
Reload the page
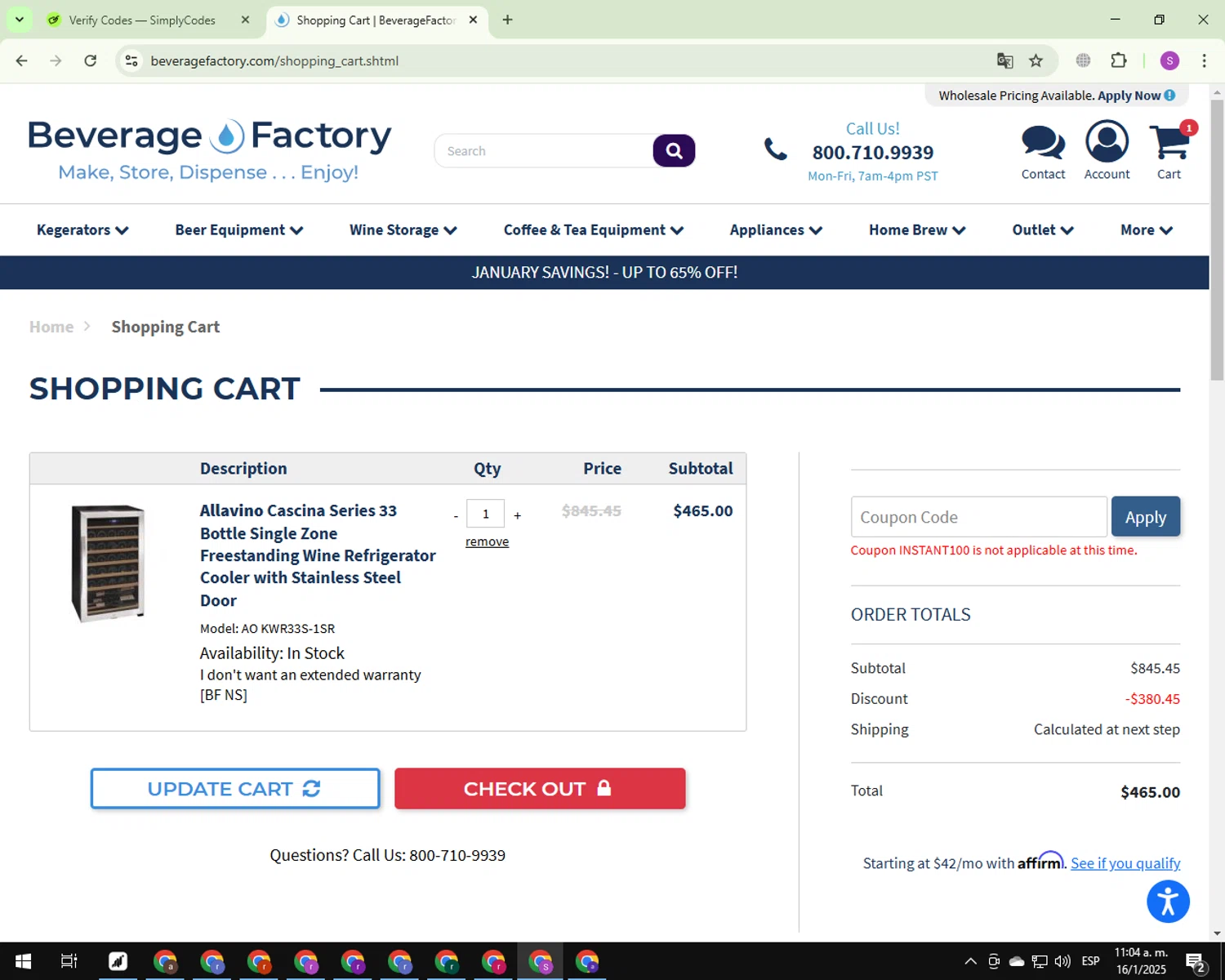[91, 60]
